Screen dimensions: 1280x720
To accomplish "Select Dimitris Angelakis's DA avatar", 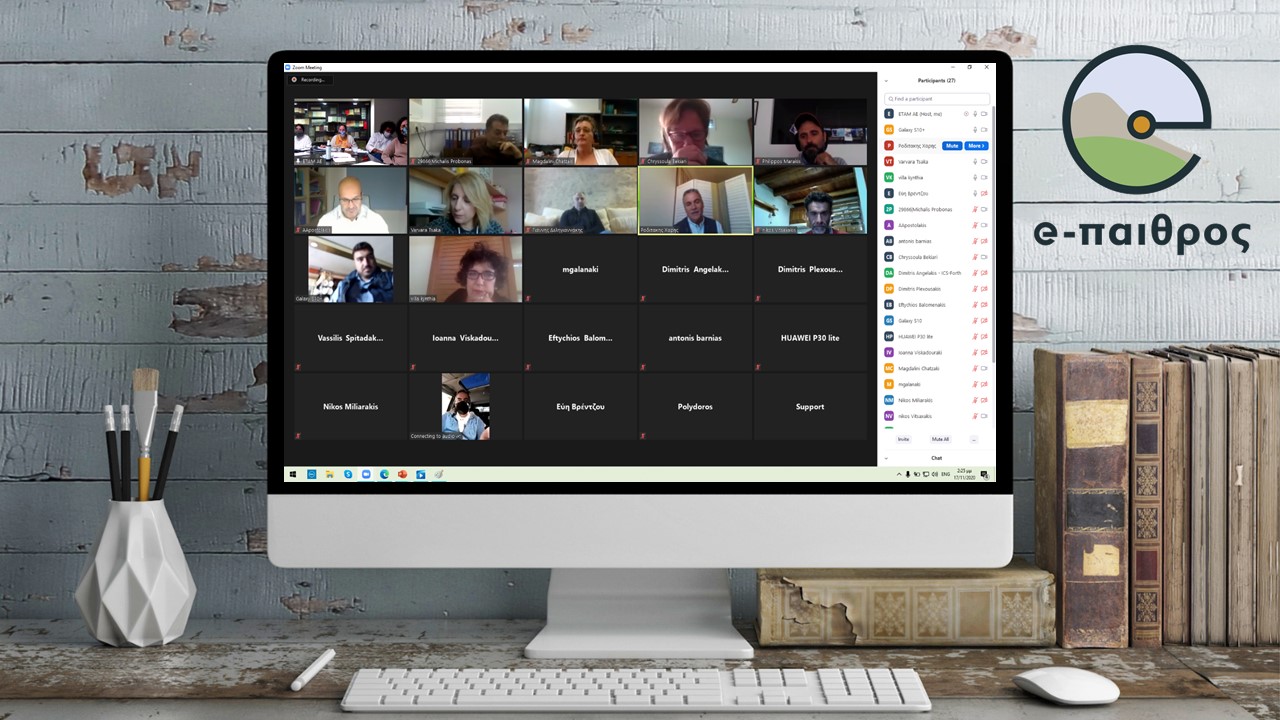I will click(x=889, y=273).
